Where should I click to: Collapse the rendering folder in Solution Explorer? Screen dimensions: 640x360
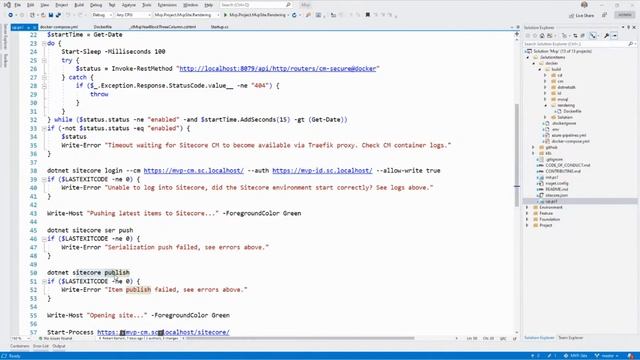(546, 105)
